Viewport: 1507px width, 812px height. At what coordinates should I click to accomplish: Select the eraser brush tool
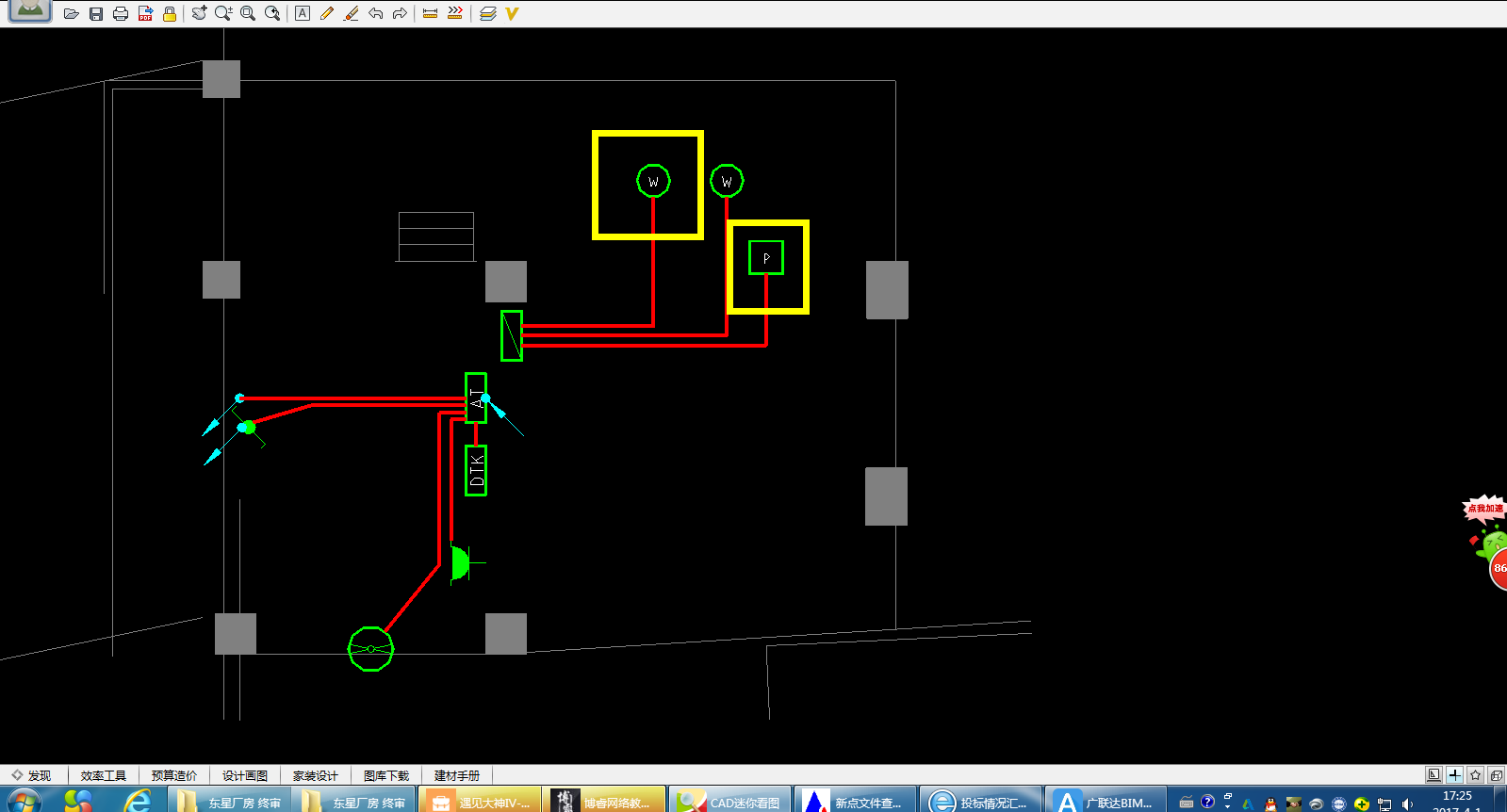pyautogui.click(x=351, y=13)
